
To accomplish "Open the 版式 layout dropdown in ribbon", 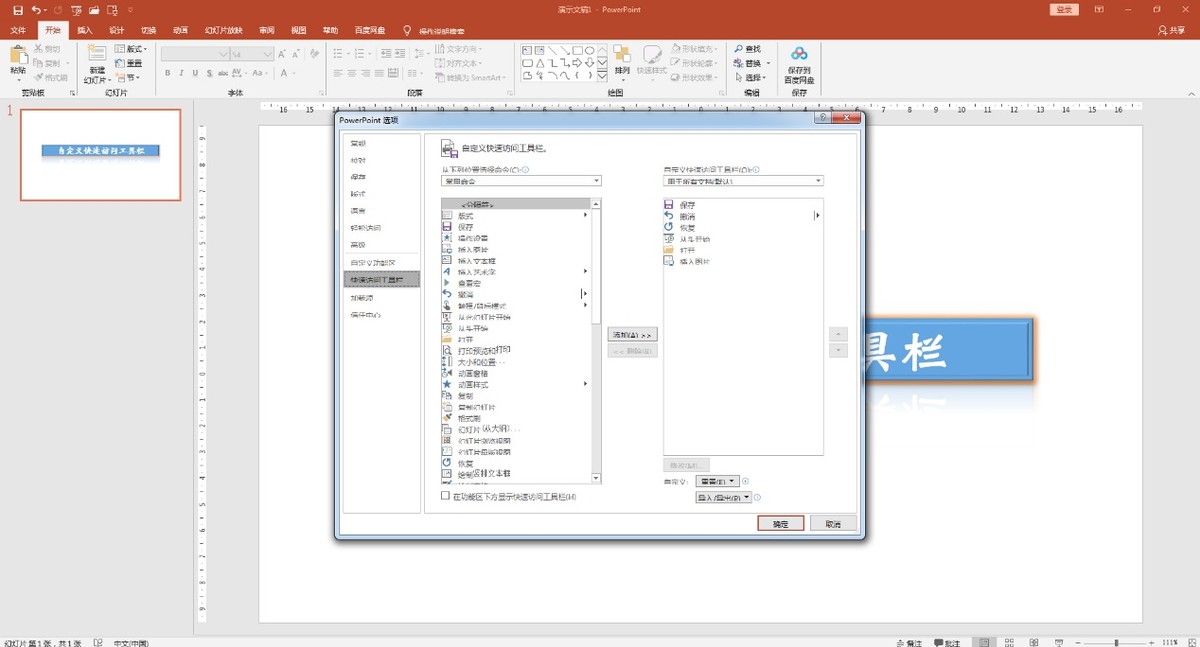I will (x=131, y=49).
